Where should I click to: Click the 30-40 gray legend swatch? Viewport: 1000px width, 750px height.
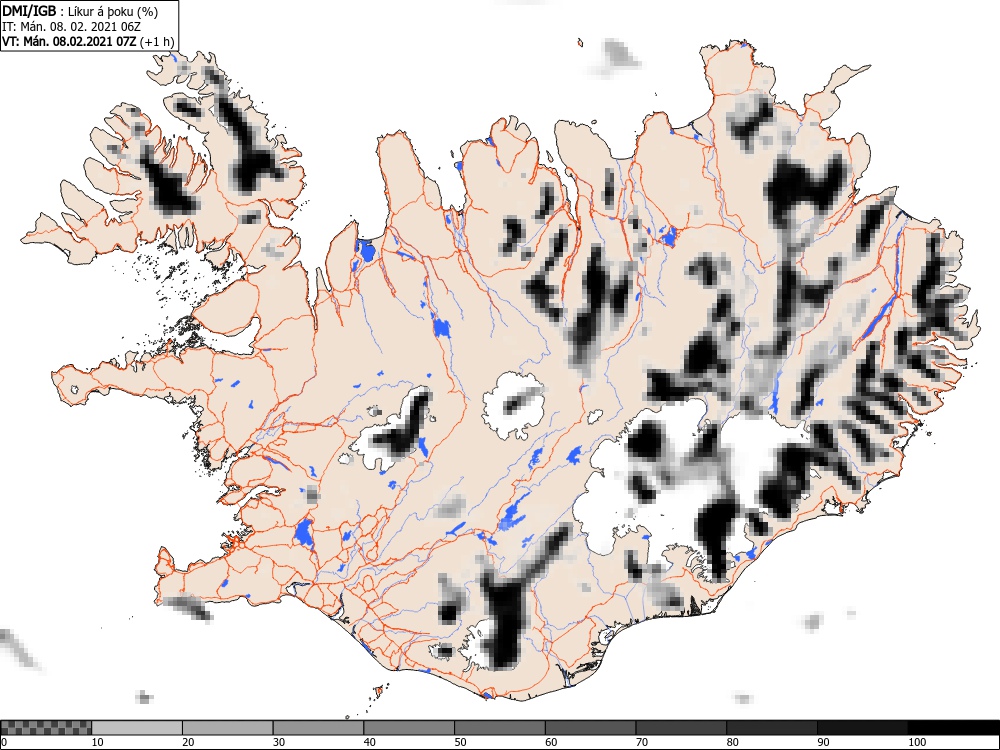coord(318,728)
